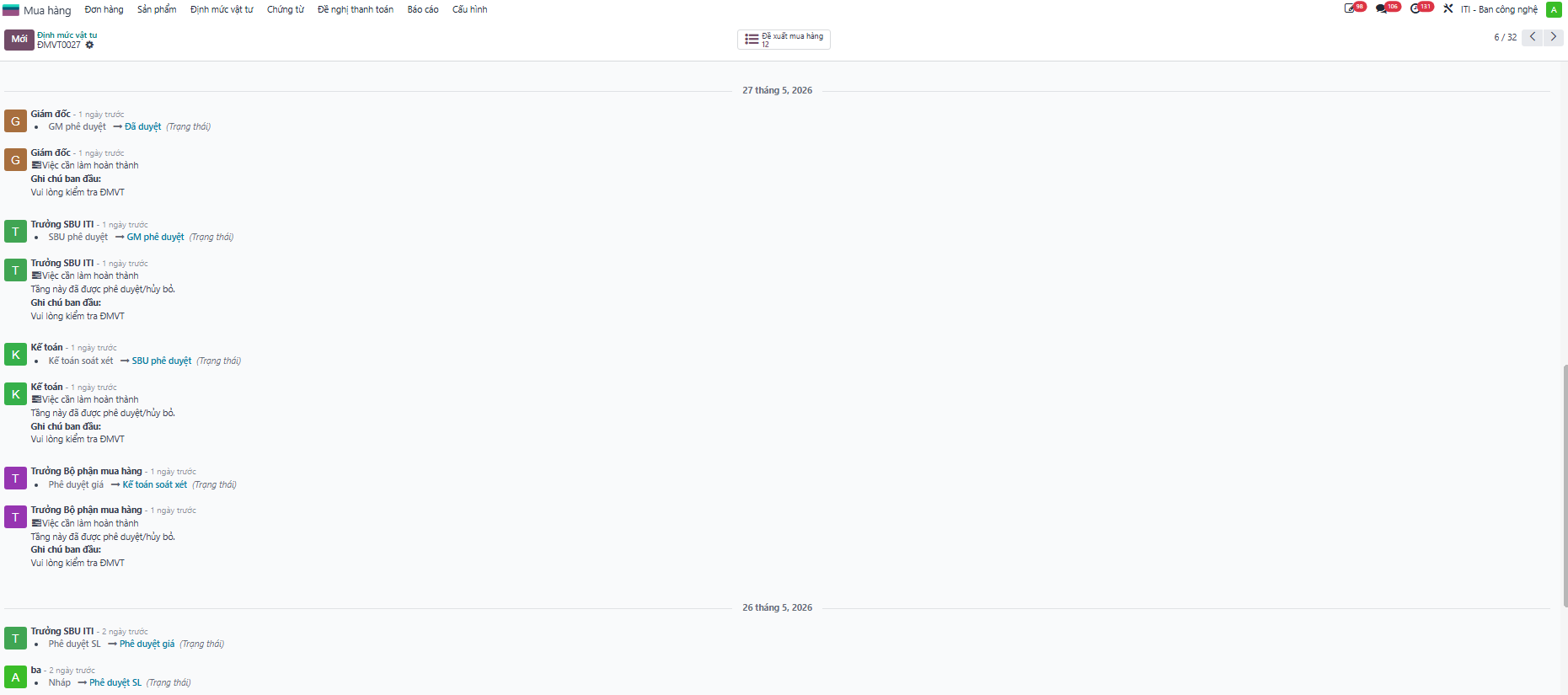Image resolution: width=1568 pixels, height=695 pixels.
Task: Open the Đề xuất mua hàng smart button
Action: tap(784, 40)
